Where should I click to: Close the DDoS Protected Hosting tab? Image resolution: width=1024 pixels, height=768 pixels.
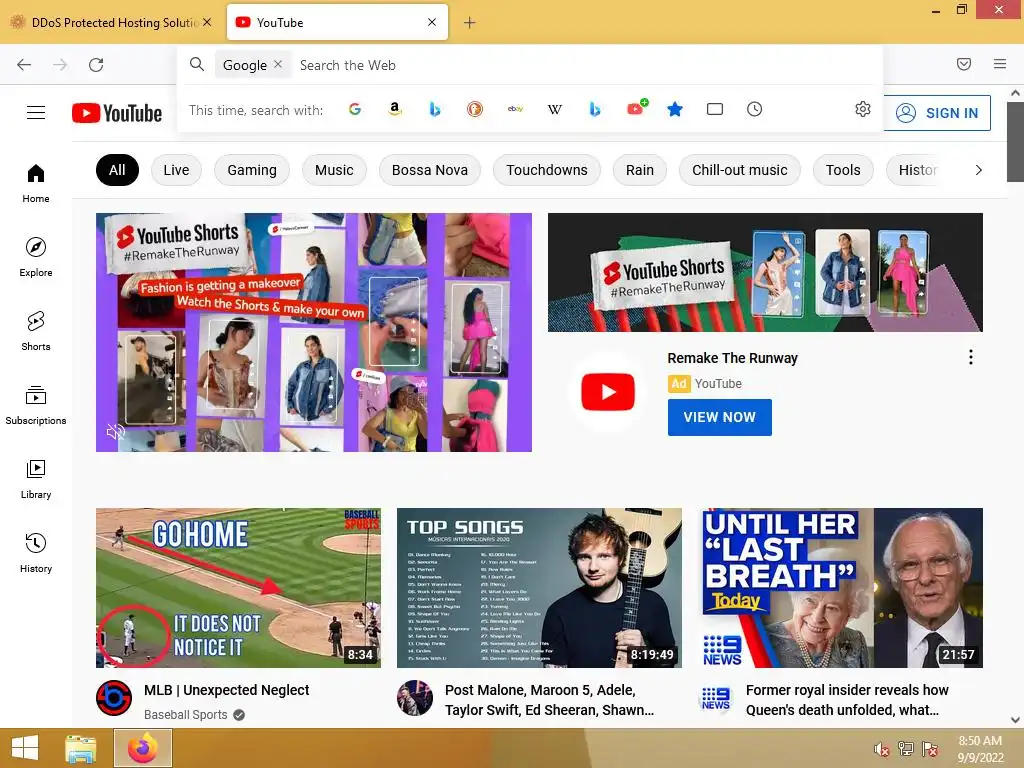pyautogui.click(x=207, y=22)
